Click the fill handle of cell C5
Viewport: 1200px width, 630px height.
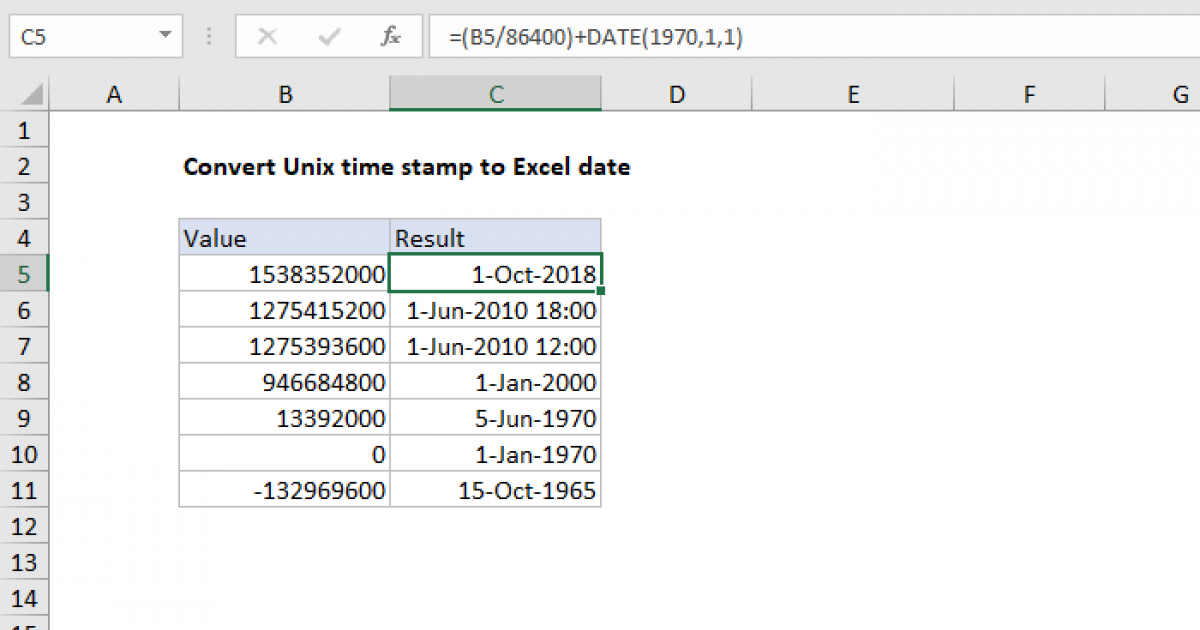click(602, 291)
